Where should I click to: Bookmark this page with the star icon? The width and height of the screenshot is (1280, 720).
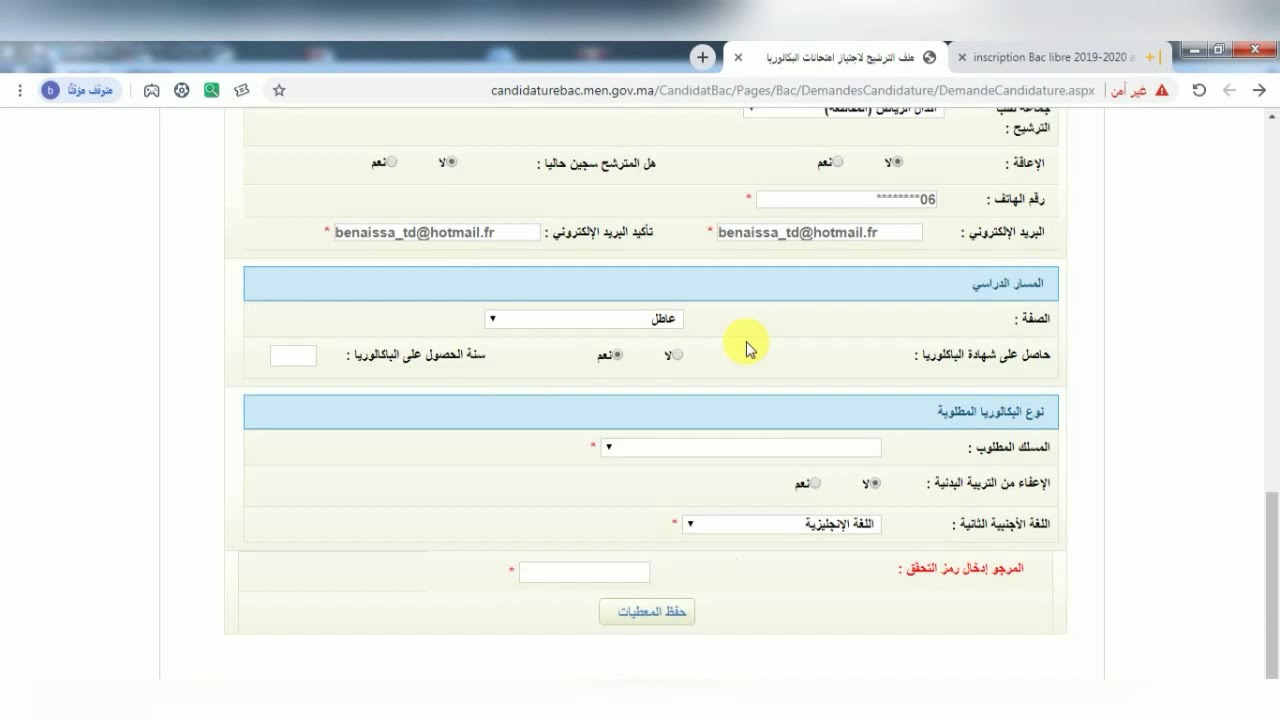279,90
